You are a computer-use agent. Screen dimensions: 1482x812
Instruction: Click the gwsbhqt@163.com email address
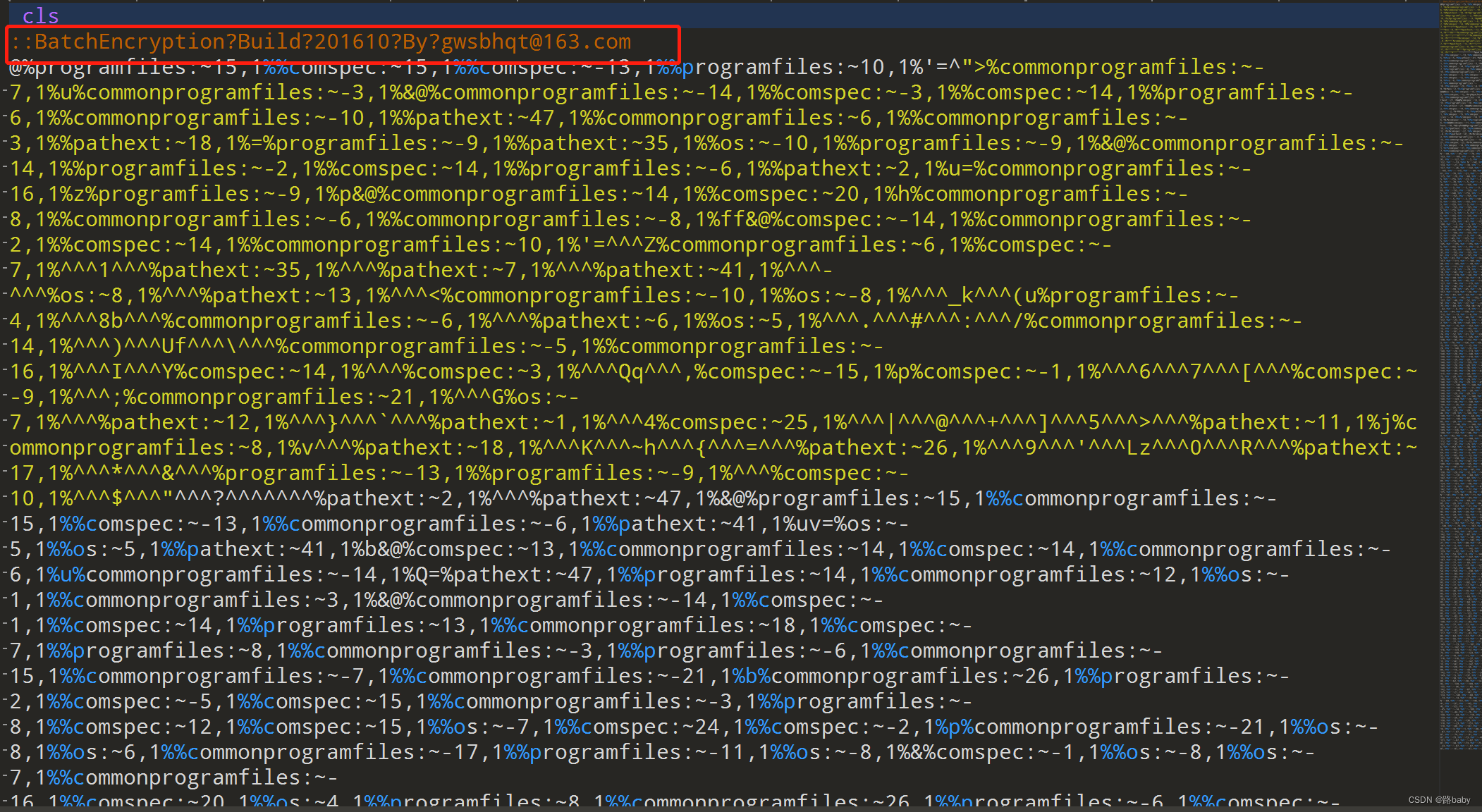tap(536, 42)
